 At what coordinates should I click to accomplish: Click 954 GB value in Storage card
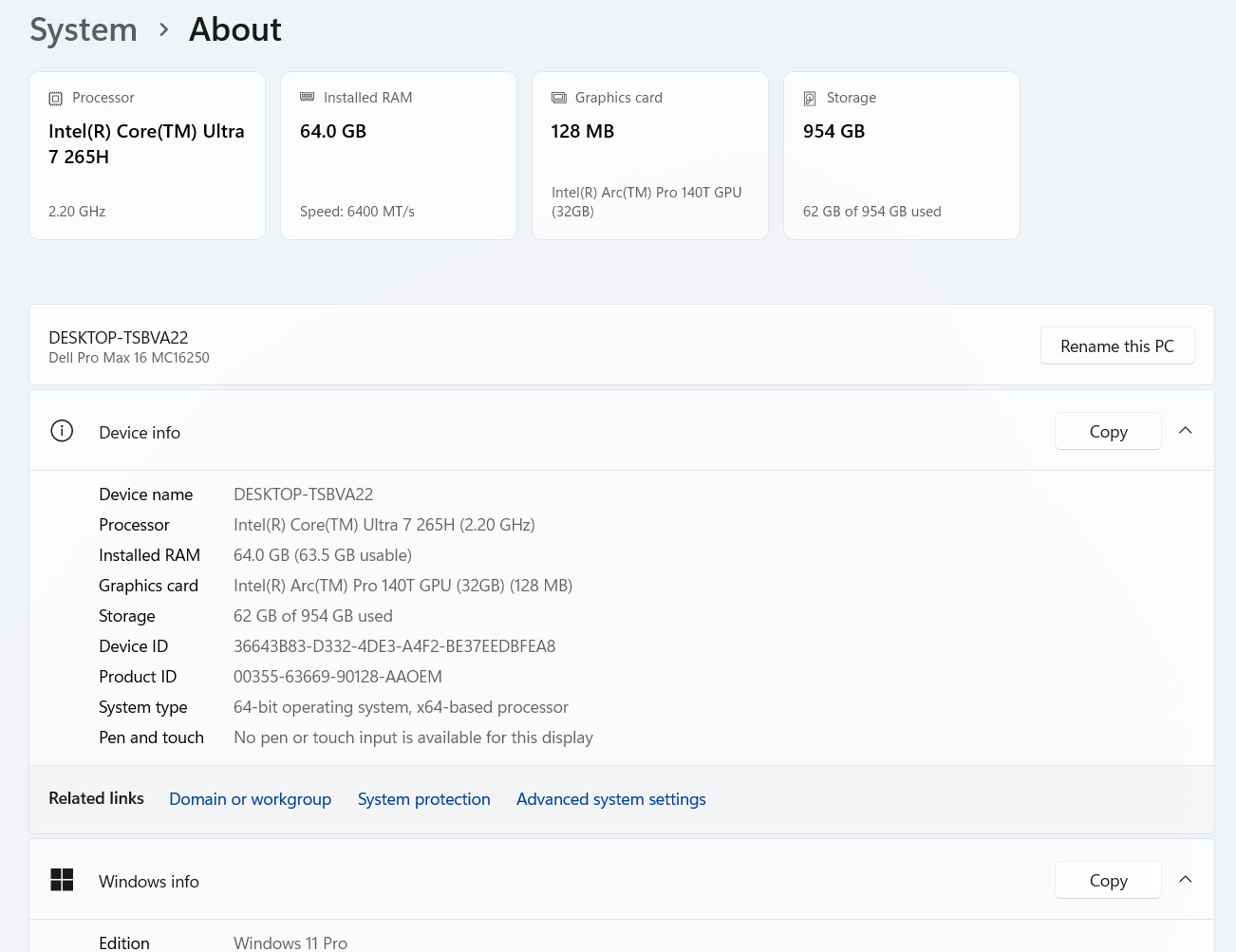pos(834,131)
